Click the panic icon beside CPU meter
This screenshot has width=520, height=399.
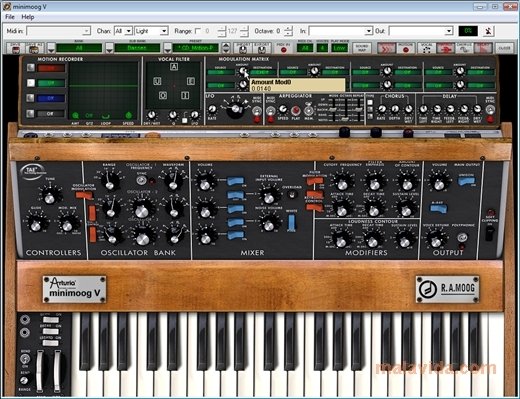488,31
